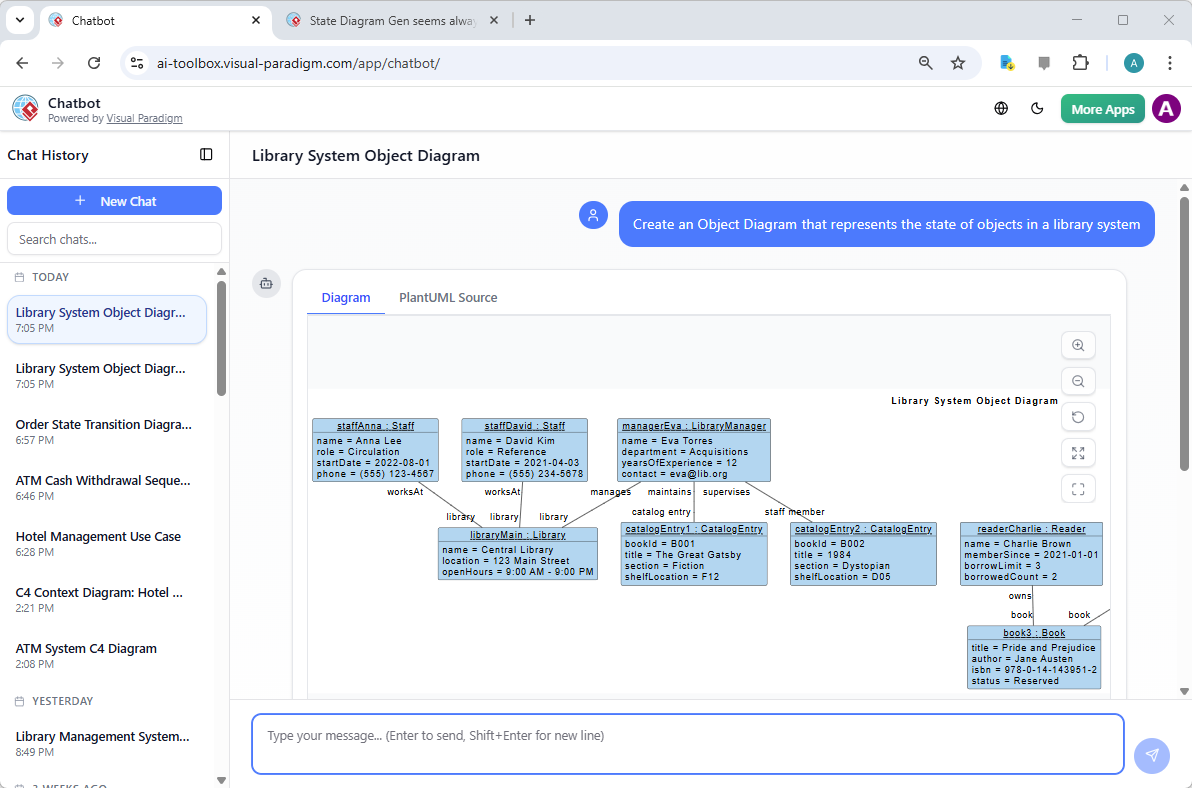Expand diagram to fit screen
Image resolution: width=1192 pixels, height=788 pixels.
click(x=1078, y=453)
